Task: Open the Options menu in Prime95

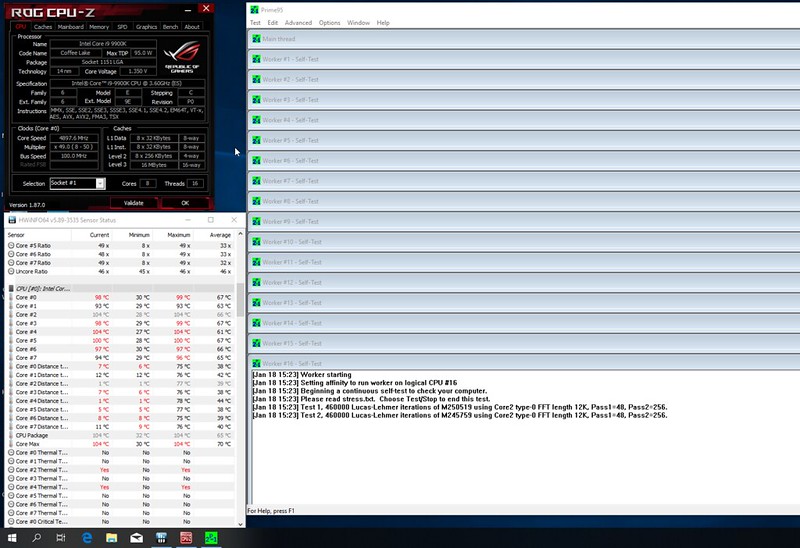Action: point(329,22)
